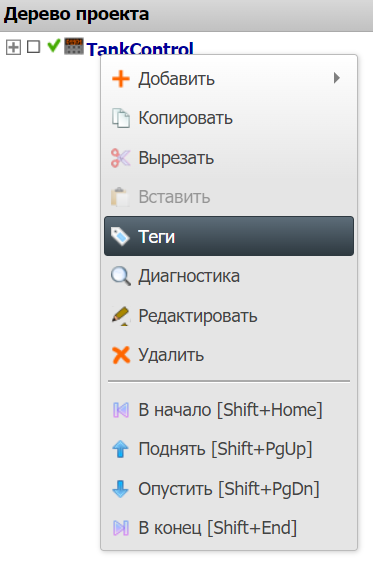Click the move-to-start icon
This screenshot has width=373, height=569.
coord(121,410)
